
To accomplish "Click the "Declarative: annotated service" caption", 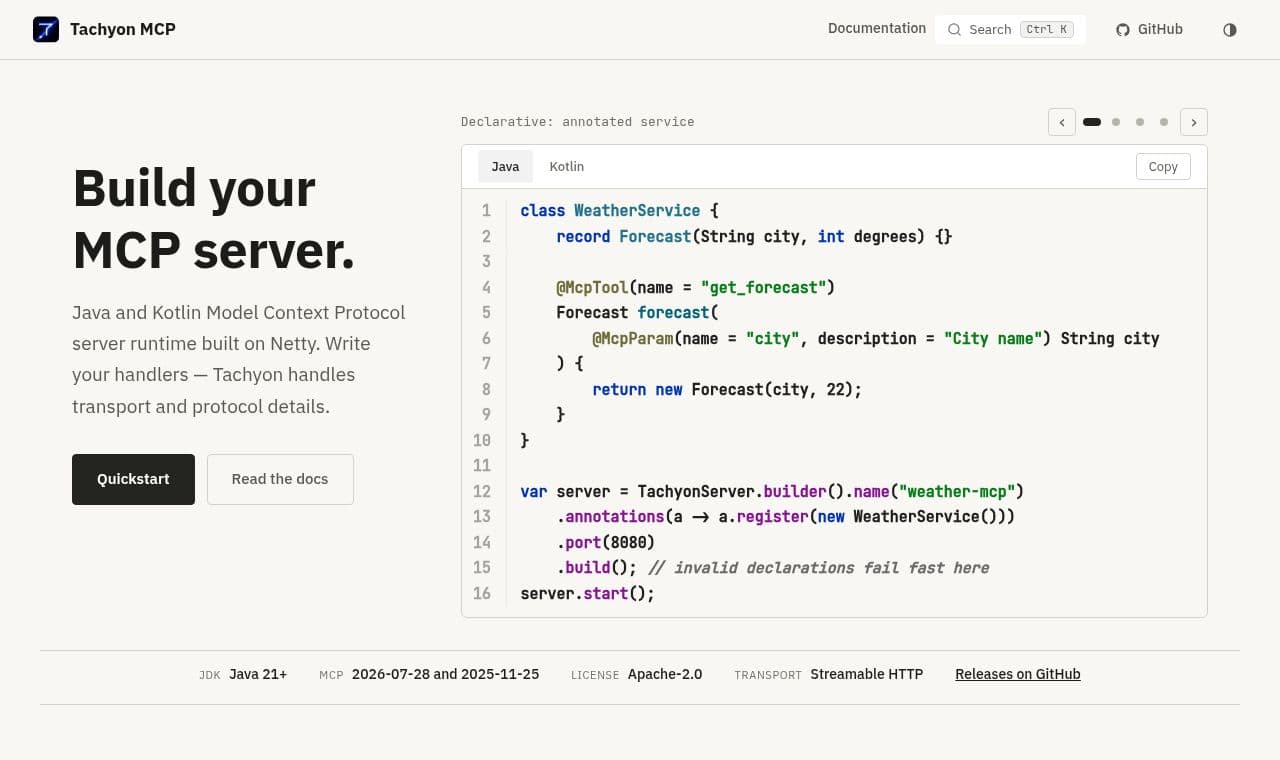I will (x=578, y=122).
